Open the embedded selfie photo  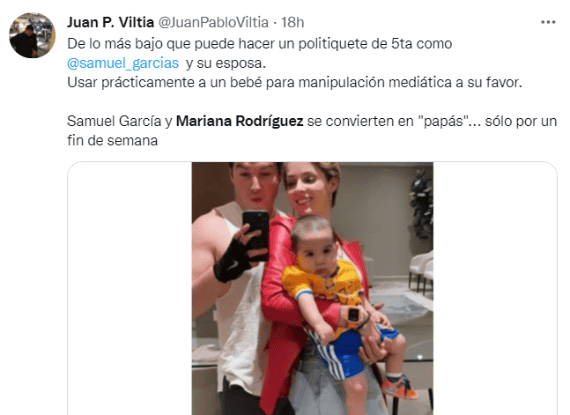313,289
